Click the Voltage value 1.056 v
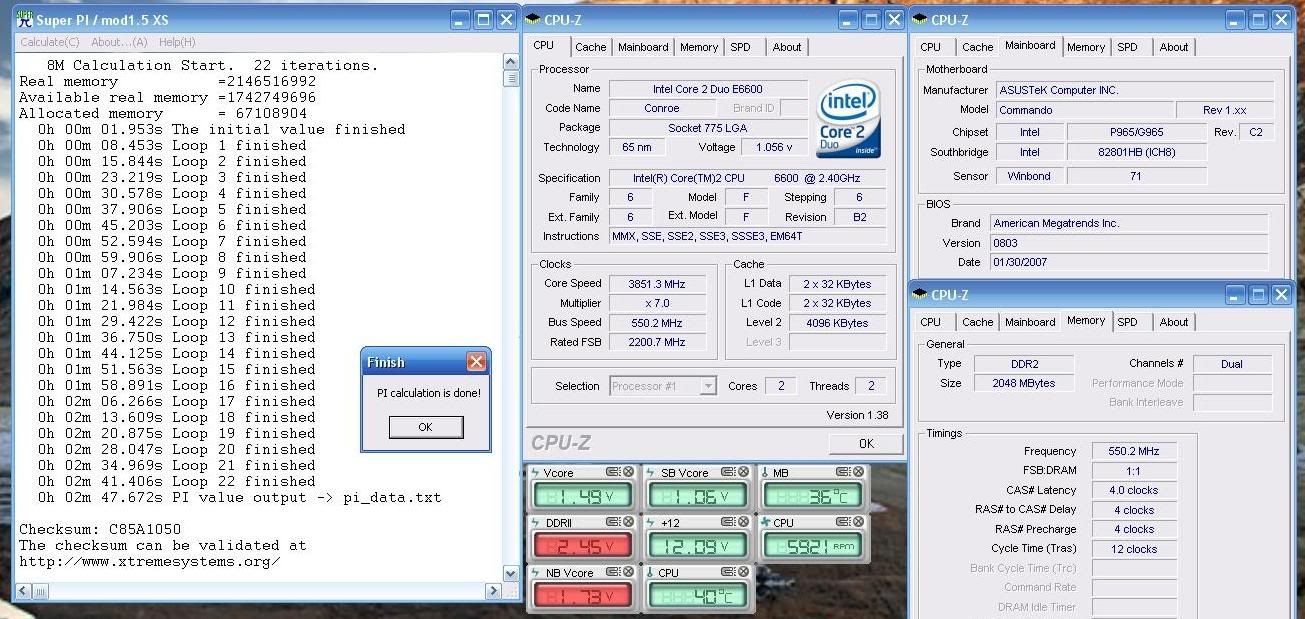 (775, 147)
